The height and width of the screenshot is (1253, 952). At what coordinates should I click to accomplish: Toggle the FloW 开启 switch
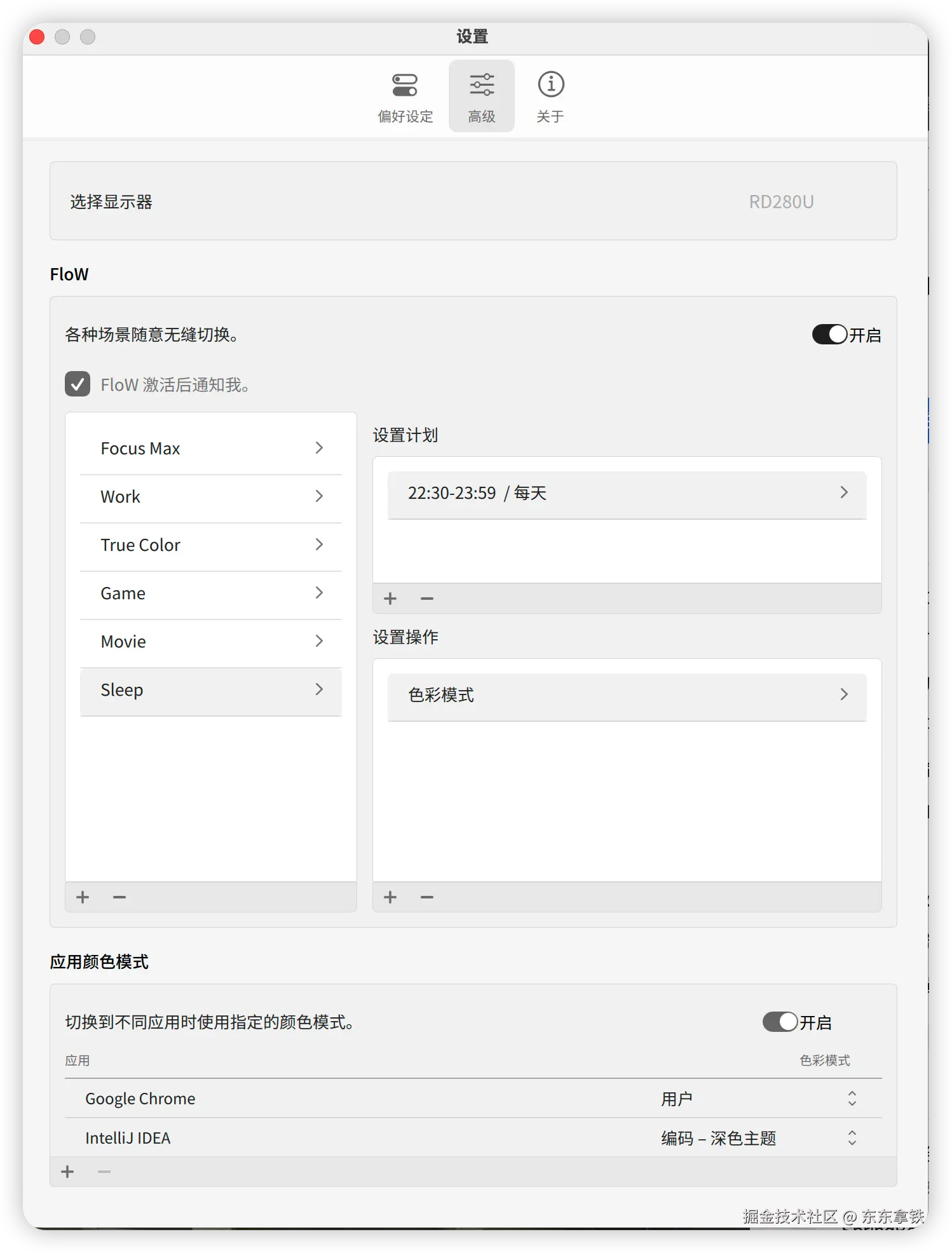[829, 335]
